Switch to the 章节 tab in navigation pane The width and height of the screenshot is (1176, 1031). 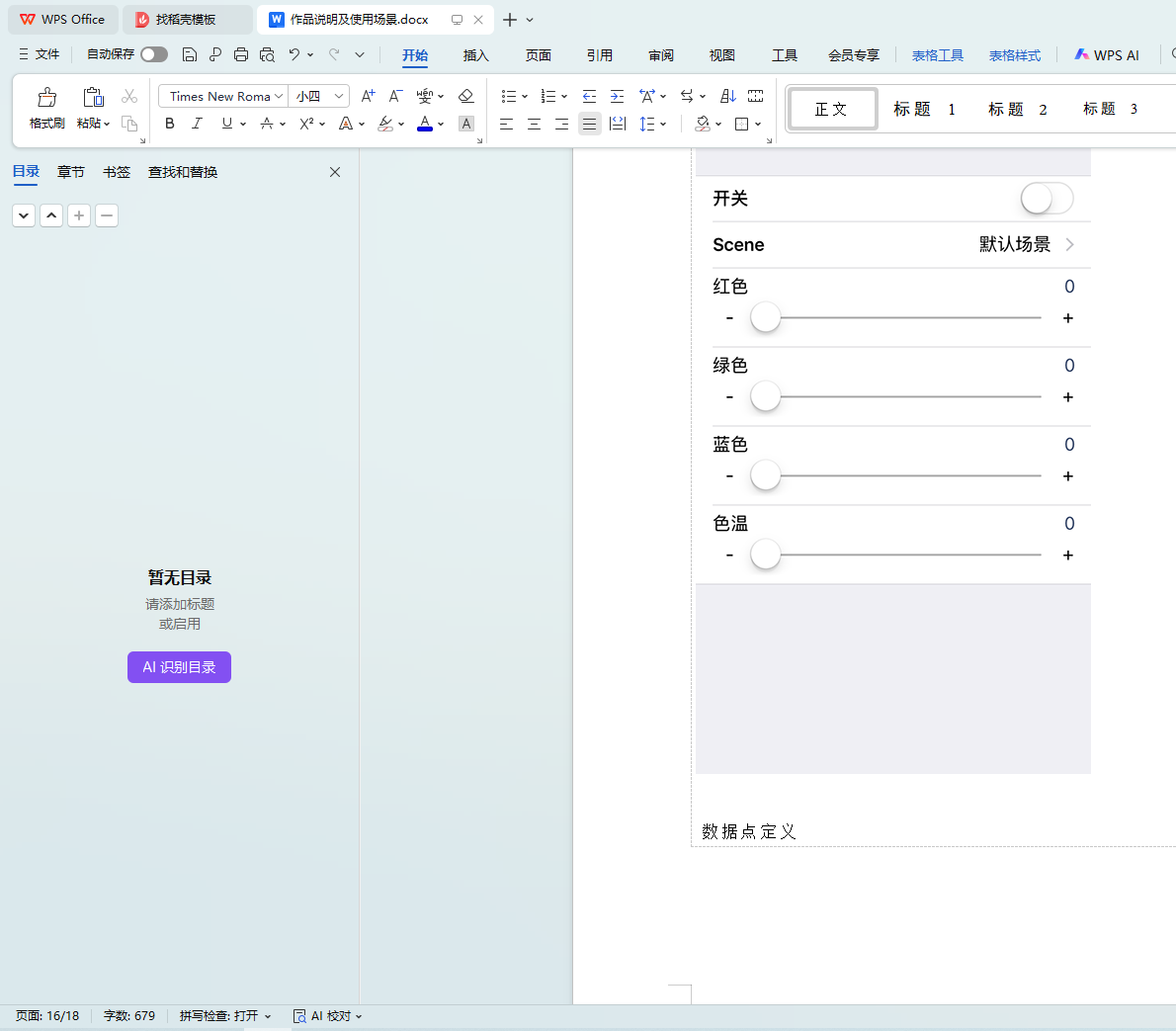(x=71, y=172)
